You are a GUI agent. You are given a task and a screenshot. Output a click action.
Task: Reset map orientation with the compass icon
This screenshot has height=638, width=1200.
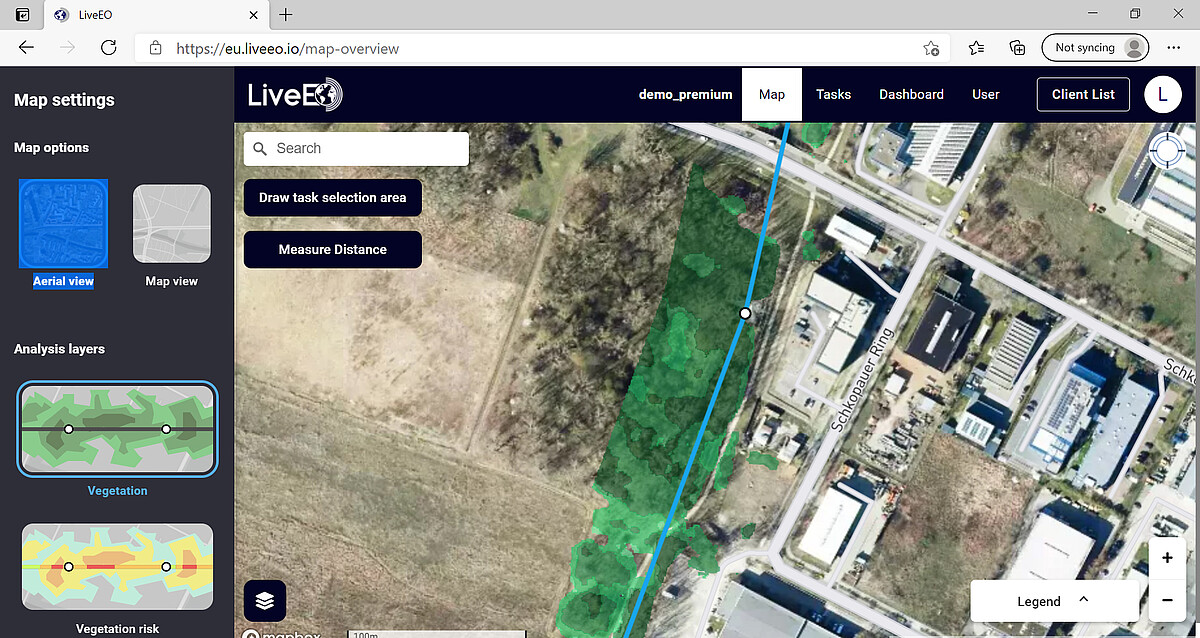click(1167, 150)
